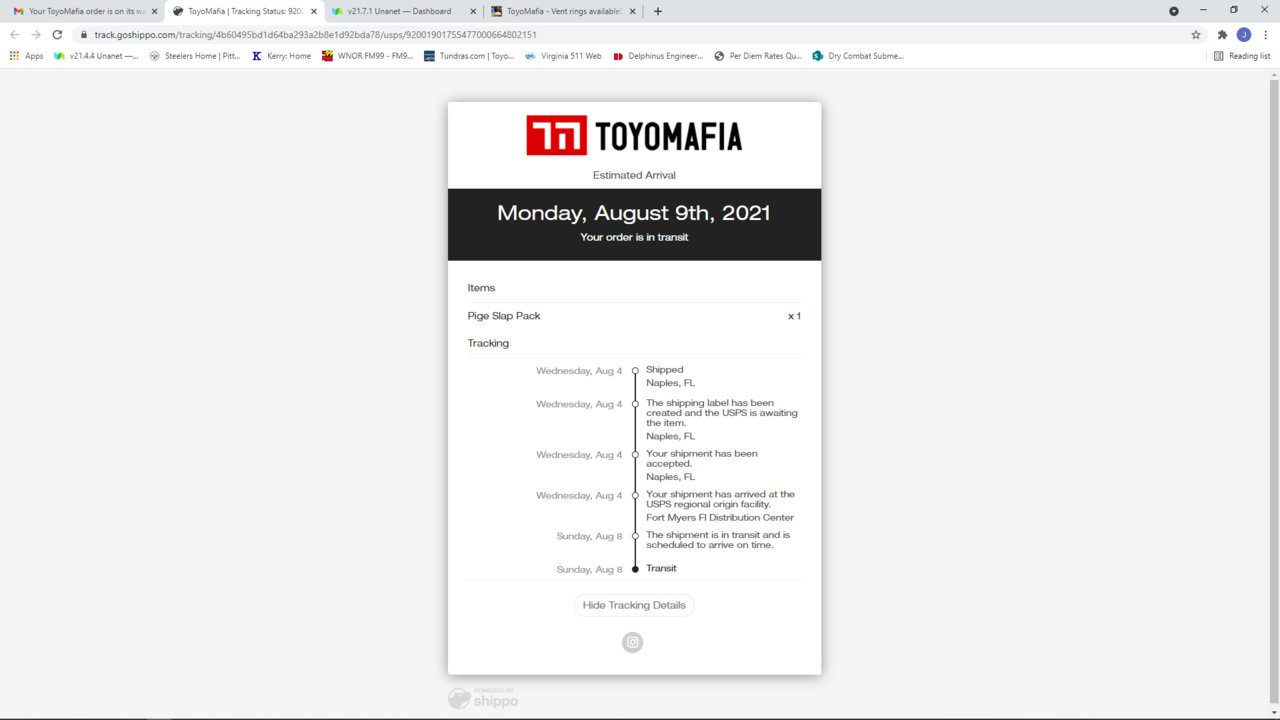The image size is (1280, 720).
Task: Select the ToyoMafia Tracking Status tab
Action: coord(244,11)
